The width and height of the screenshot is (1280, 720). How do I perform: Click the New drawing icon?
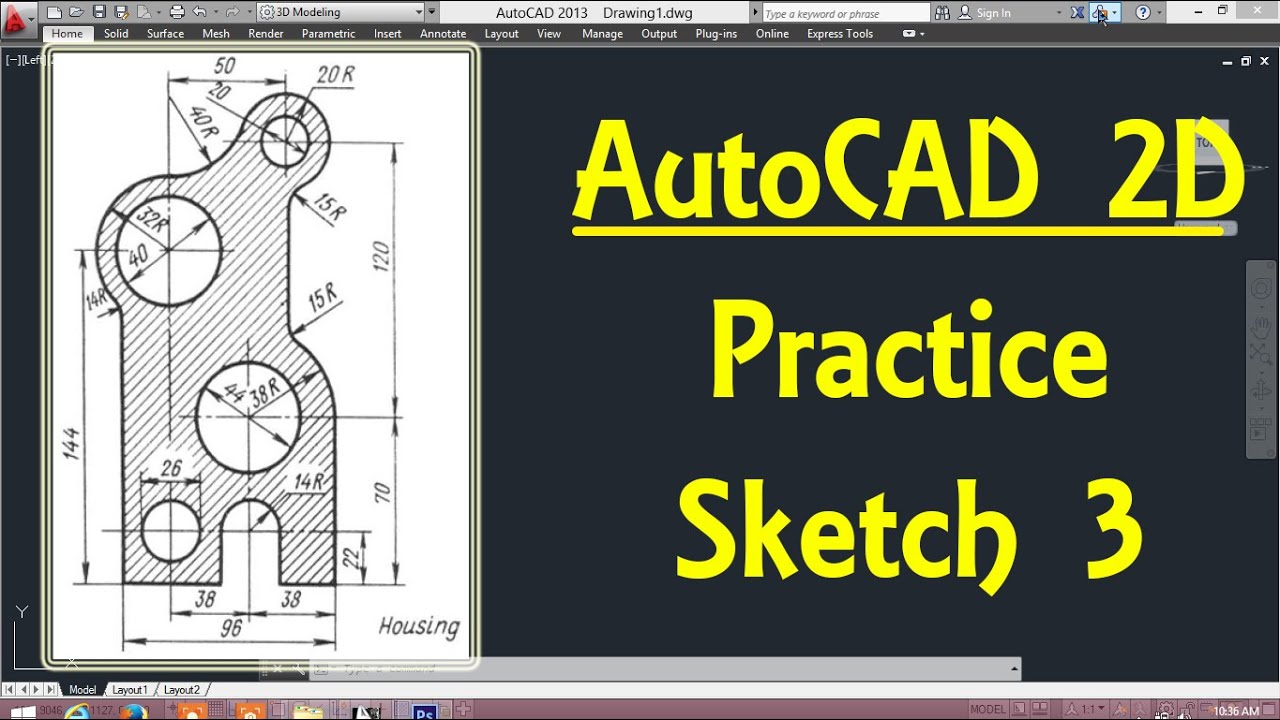point(54,12)
